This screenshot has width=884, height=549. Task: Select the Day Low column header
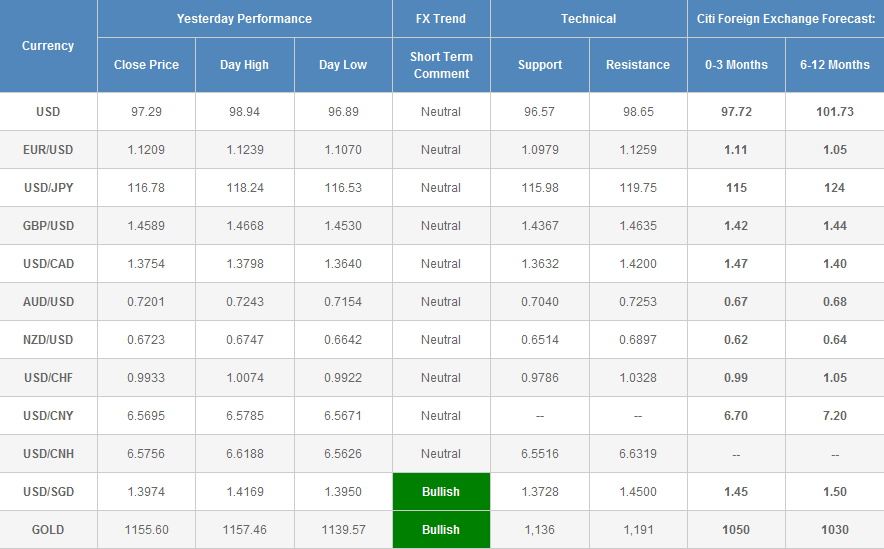343,65
